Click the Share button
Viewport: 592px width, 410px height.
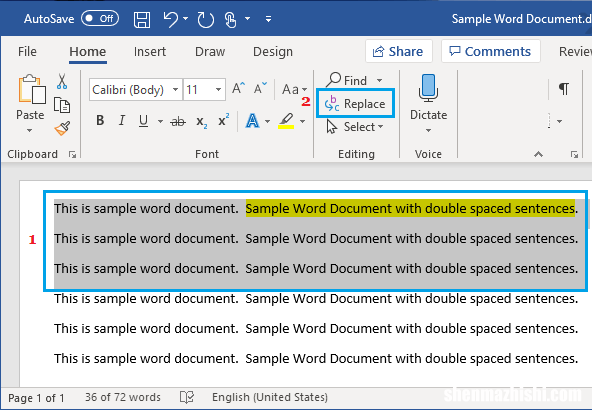(399, 51)
